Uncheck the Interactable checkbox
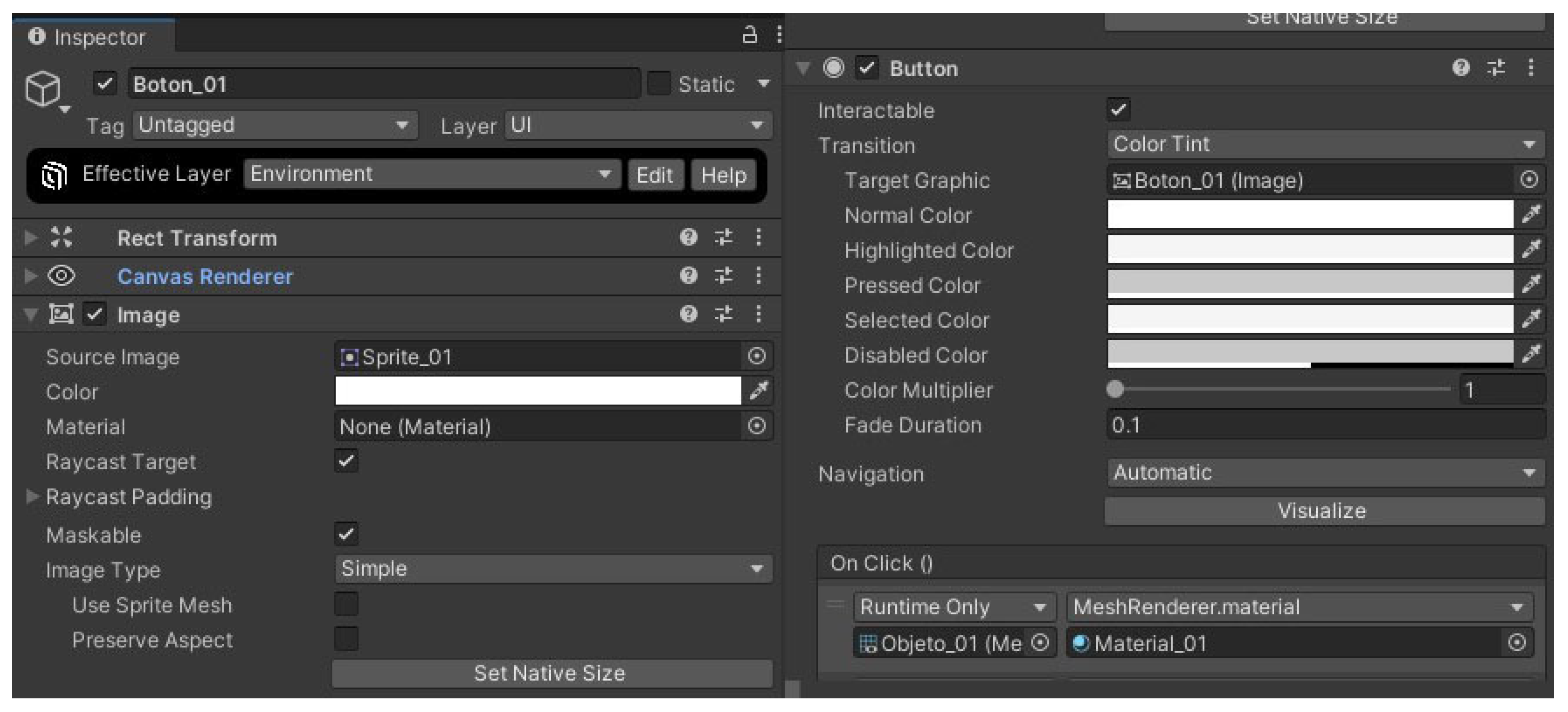 pyautogui.click(x=1118, y=110)
